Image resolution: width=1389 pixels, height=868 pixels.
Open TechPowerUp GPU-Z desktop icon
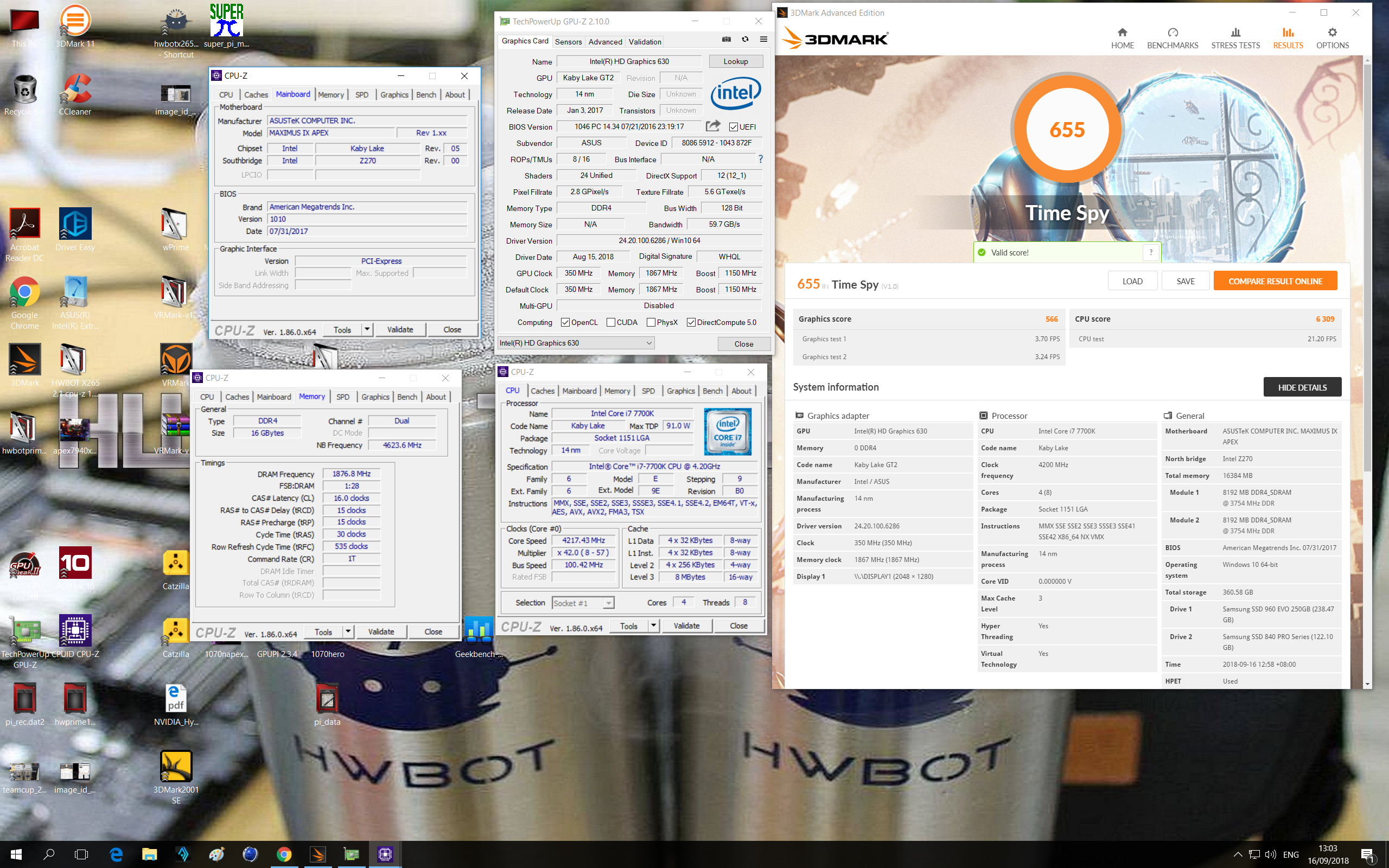(24, 642)
